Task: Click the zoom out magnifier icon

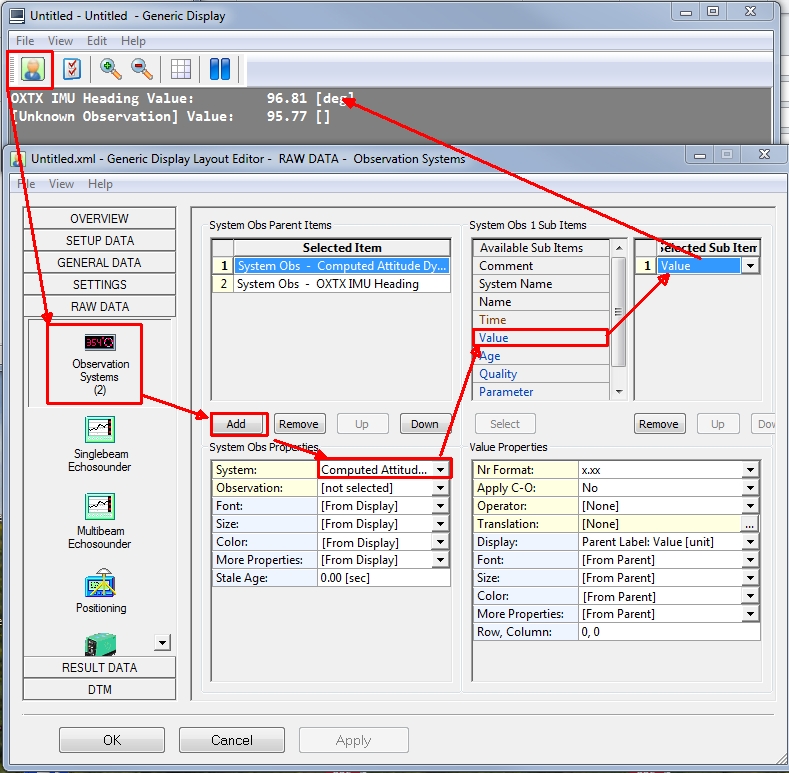Action: click(142, 69)
